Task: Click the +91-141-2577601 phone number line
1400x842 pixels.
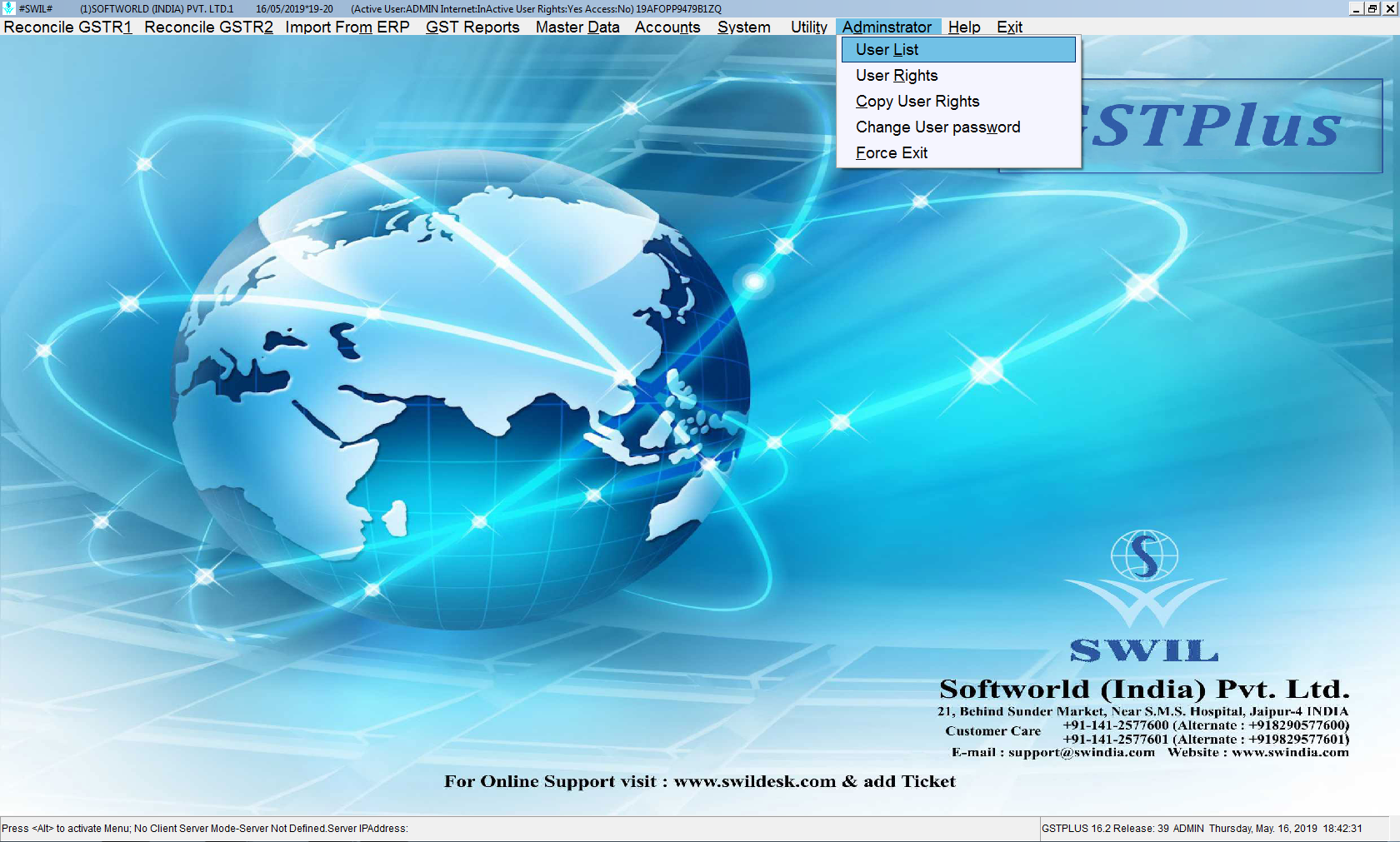Action: coord(1206,740)
